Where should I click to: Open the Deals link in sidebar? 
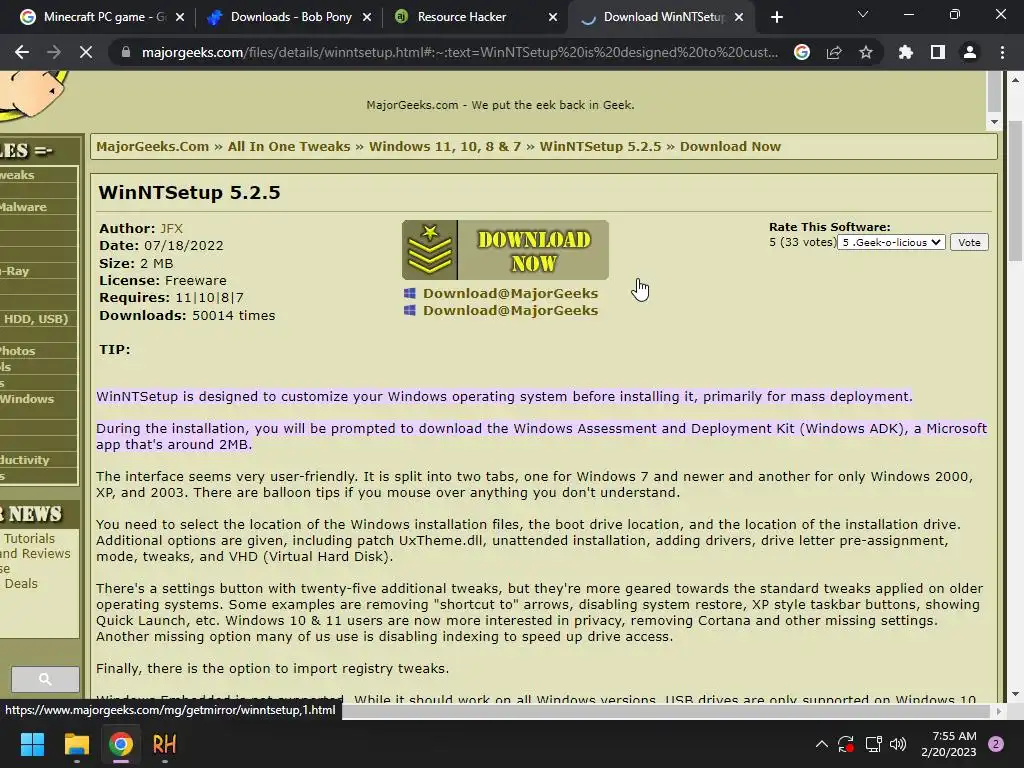(21, 583)
